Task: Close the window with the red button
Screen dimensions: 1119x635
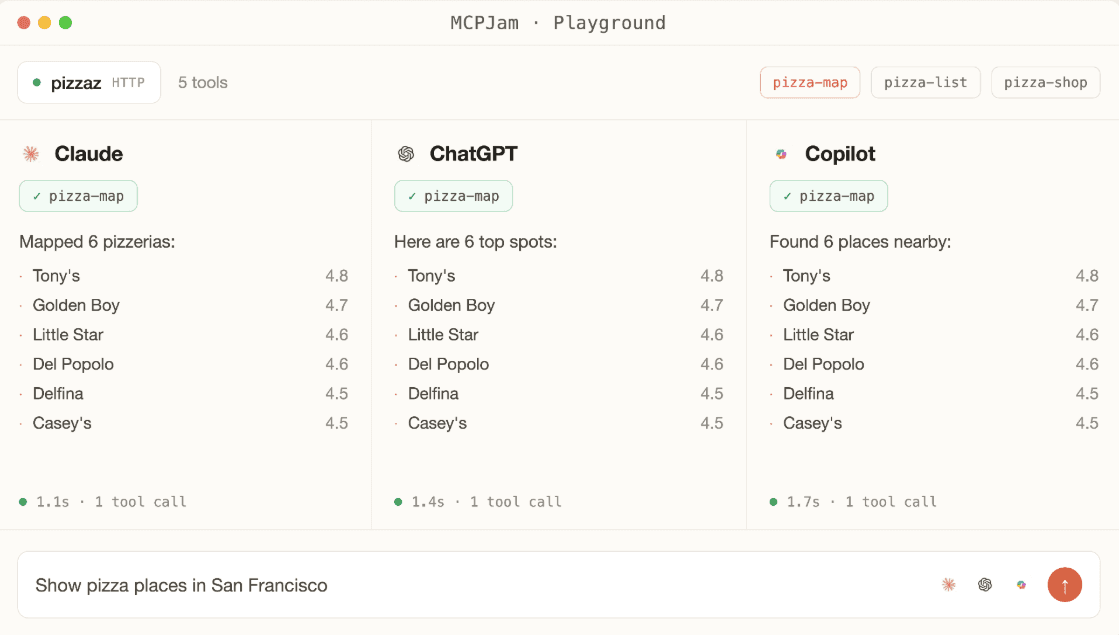Action: click(24, 23)
